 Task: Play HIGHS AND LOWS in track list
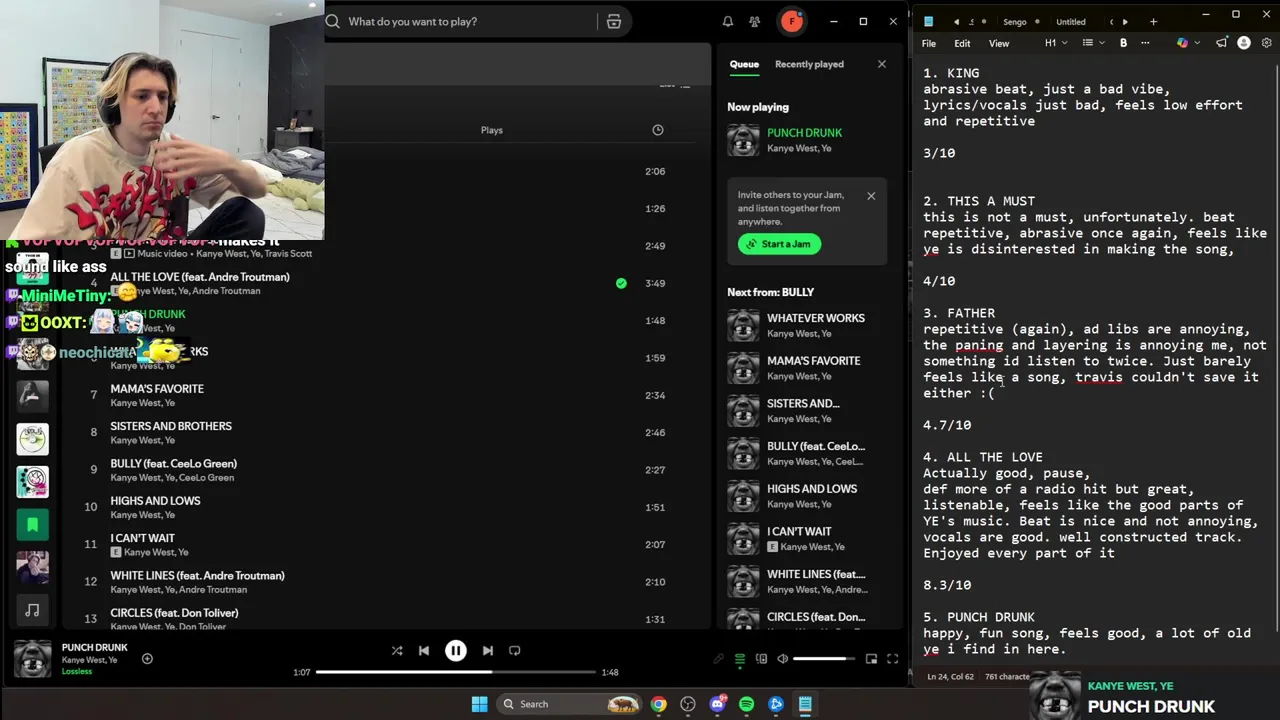pos(155,501)
